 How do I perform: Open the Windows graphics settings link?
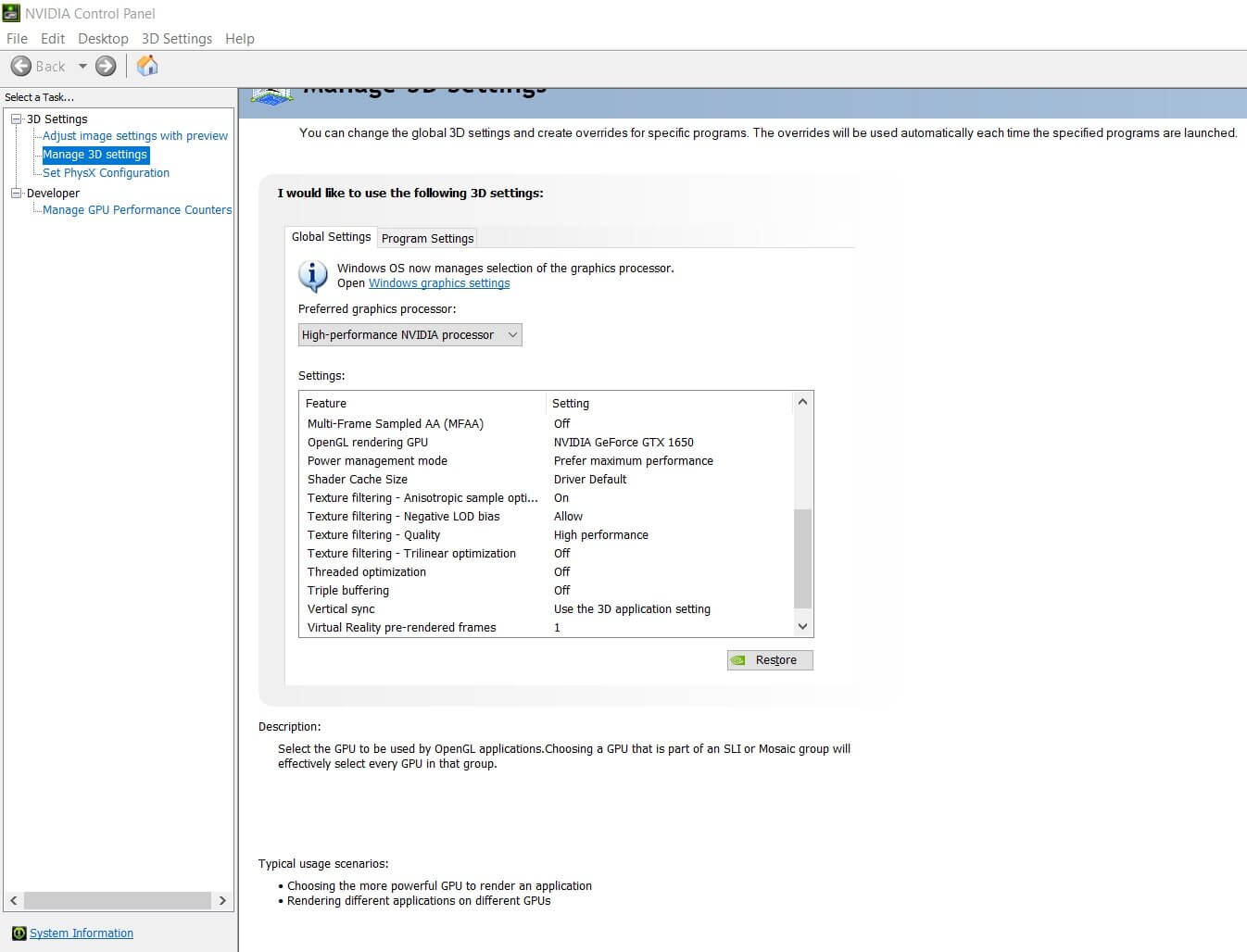click(439, 283)
